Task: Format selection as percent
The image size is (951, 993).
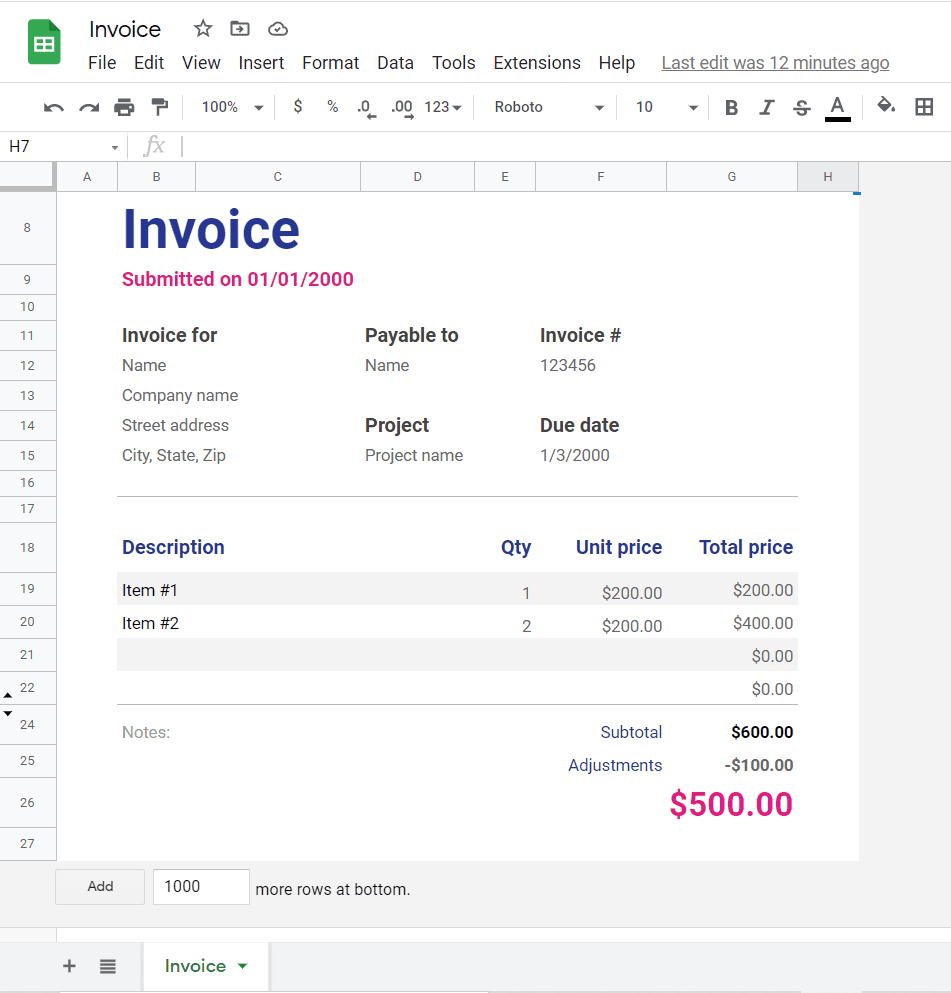Action: click(332, 107)
